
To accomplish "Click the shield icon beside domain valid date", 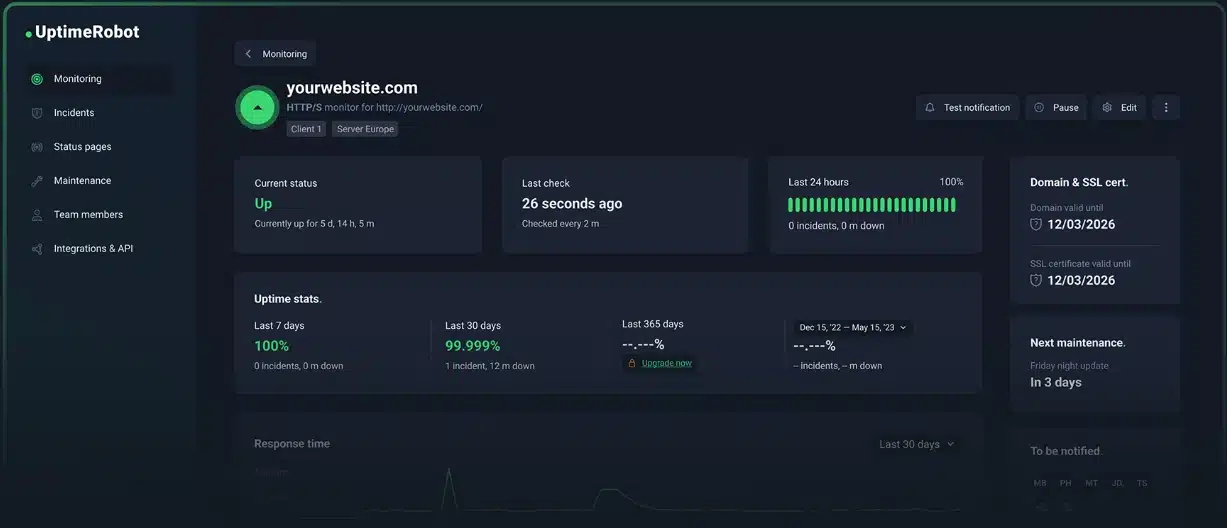I will (1036, 225).
